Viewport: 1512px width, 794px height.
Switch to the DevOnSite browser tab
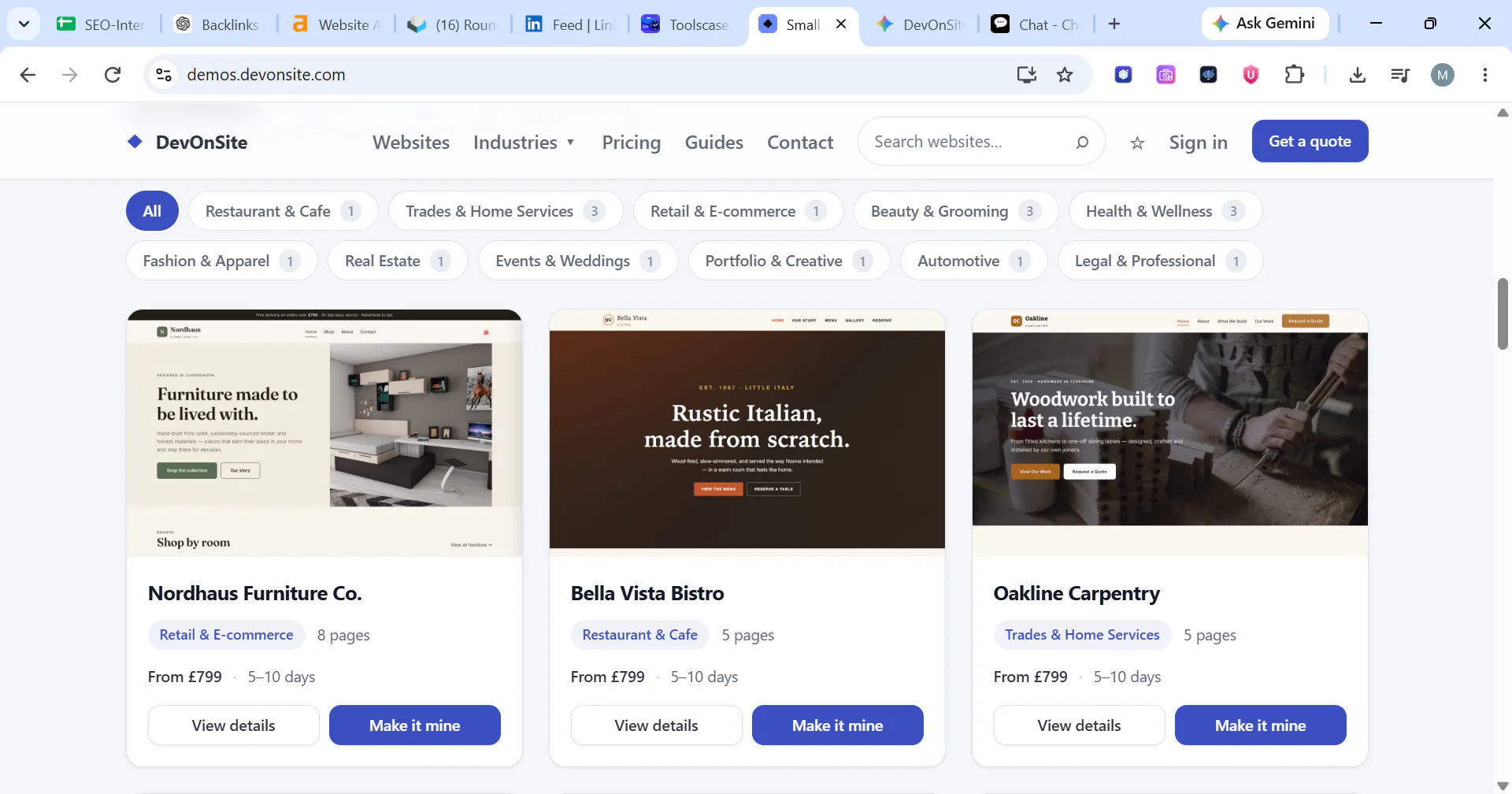pyautogui.click(x=919, y=24)
